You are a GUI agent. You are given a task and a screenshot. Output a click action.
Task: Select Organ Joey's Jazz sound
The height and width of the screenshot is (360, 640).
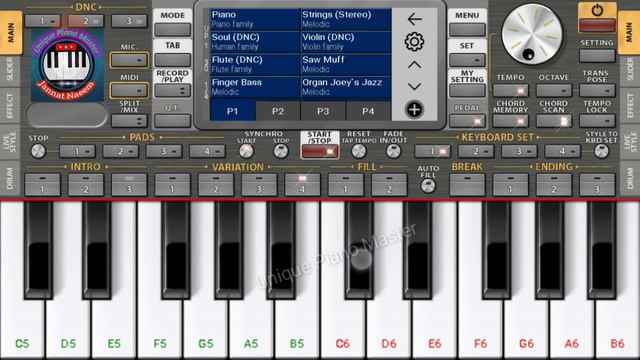click(346, 87)
